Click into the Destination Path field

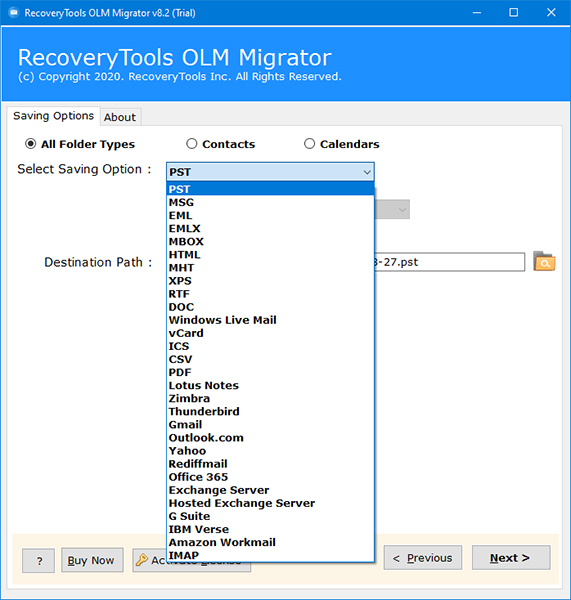(x=449, y=262)
